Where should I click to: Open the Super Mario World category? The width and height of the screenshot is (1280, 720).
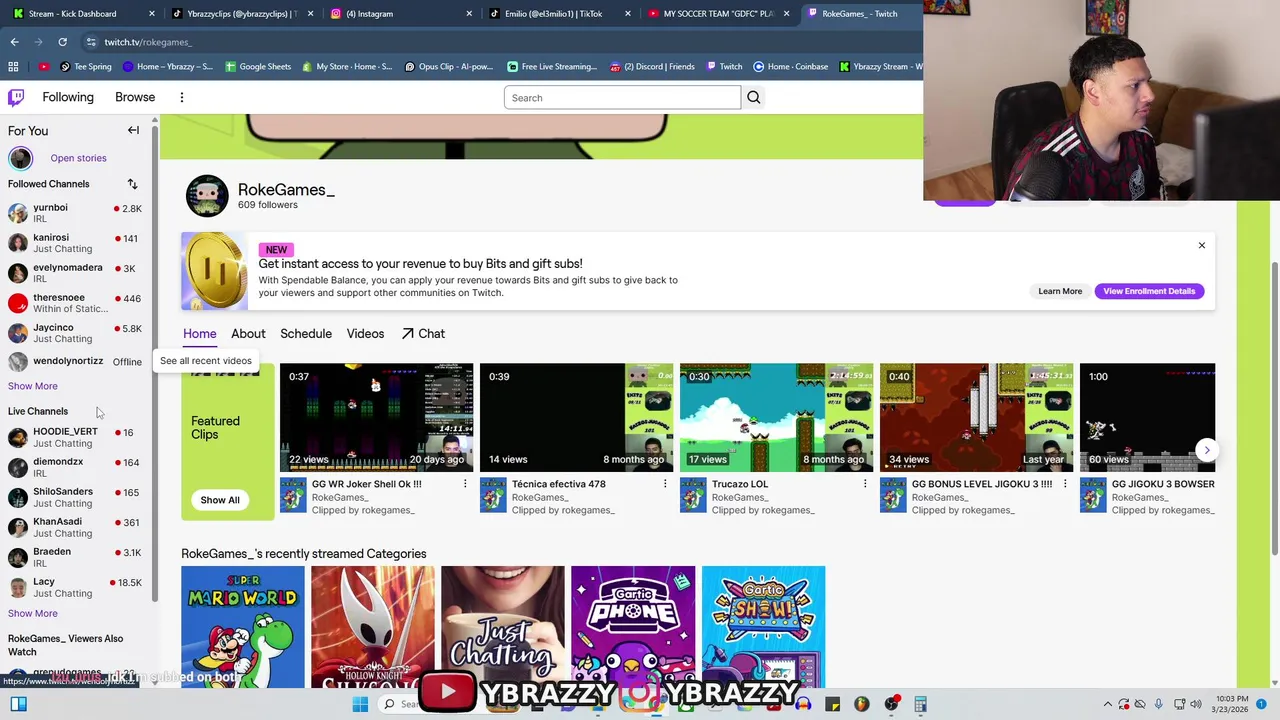click(243, 627)
